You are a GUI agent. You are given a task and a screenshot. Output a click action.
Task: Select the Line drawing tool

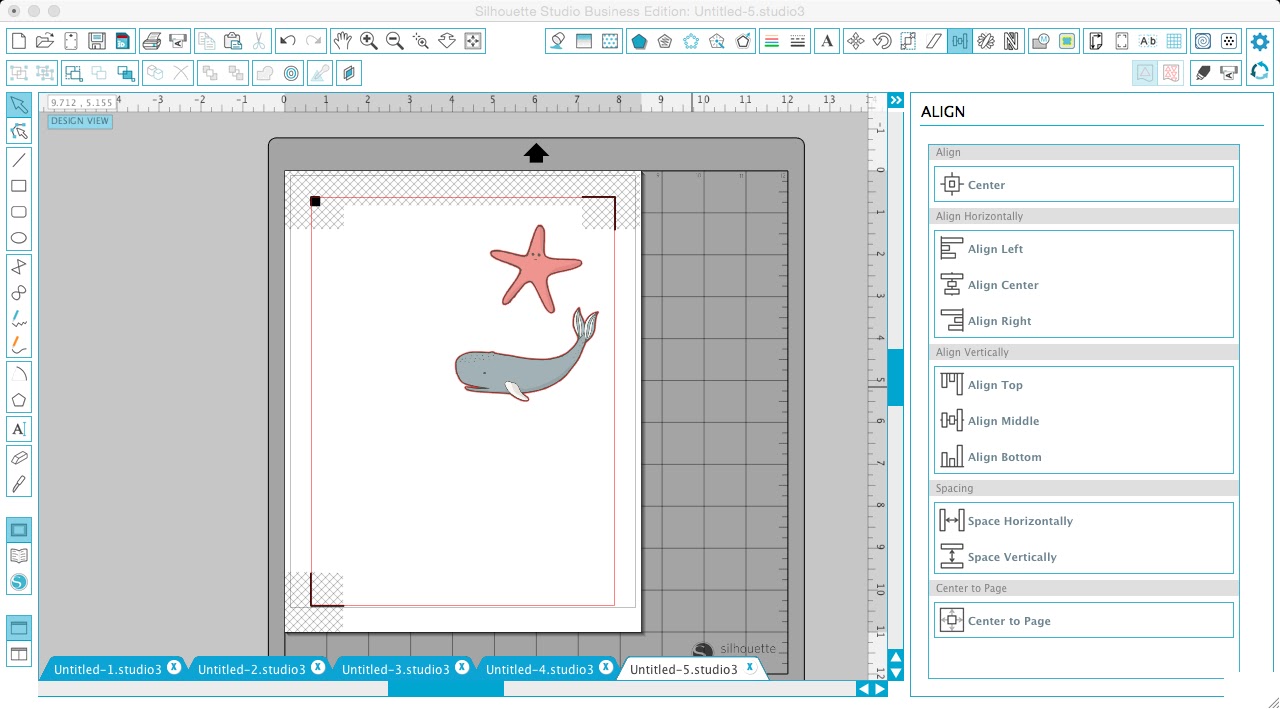[18, 160]
